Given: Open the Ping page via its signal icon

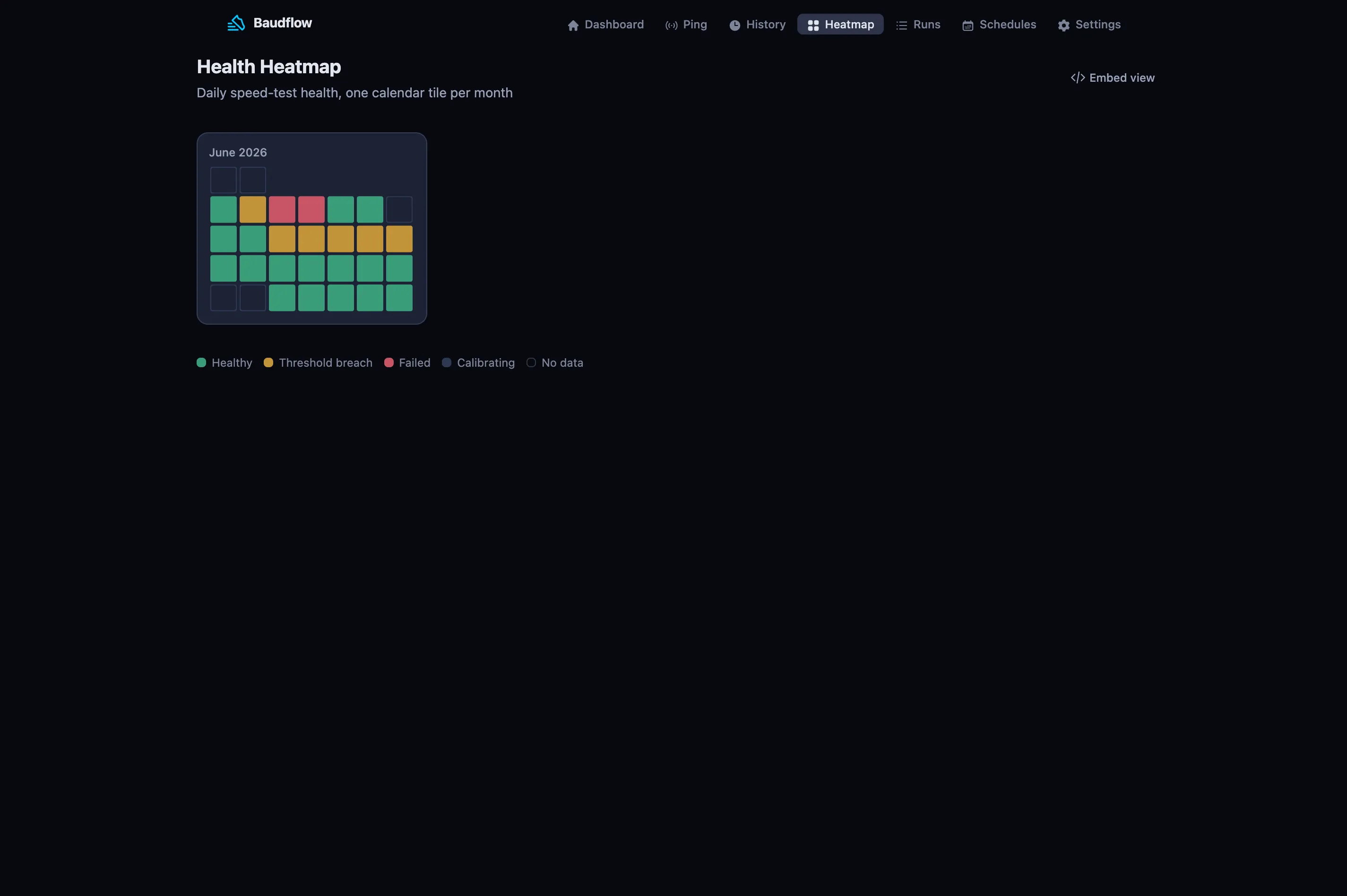Looking at the screenshot, I should pyautogui.click(x=672, y=25).
